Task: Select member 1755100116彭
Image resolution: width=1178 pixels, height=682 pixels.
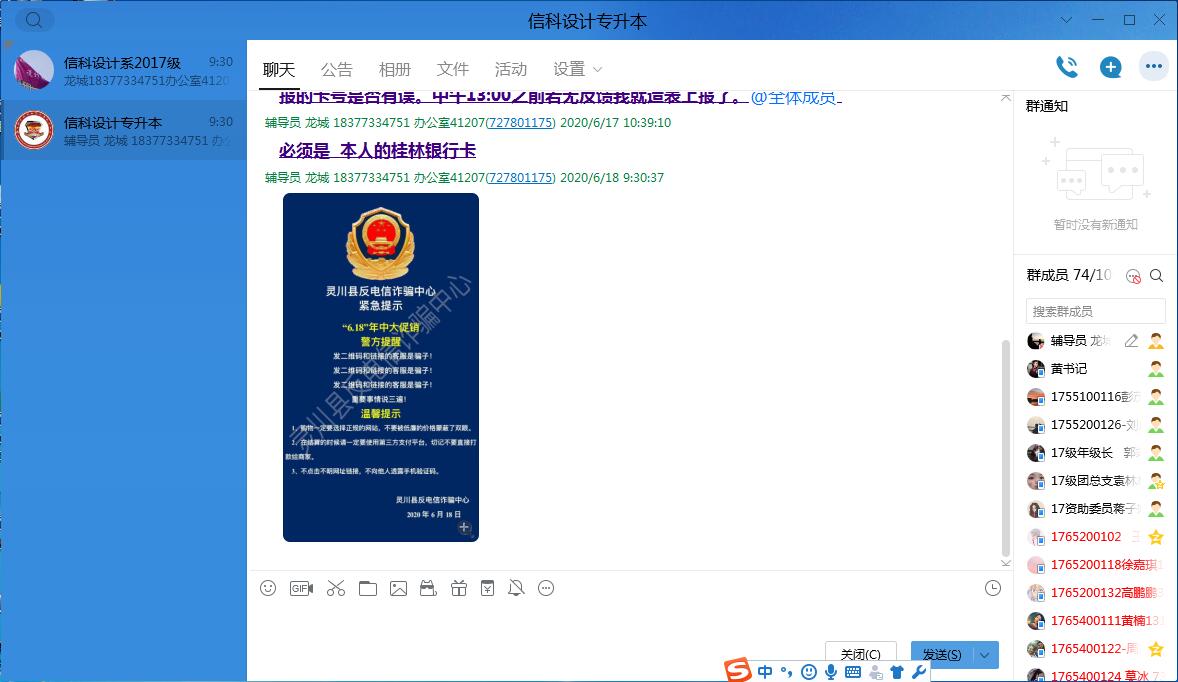Action: (x=1095, y=397)
